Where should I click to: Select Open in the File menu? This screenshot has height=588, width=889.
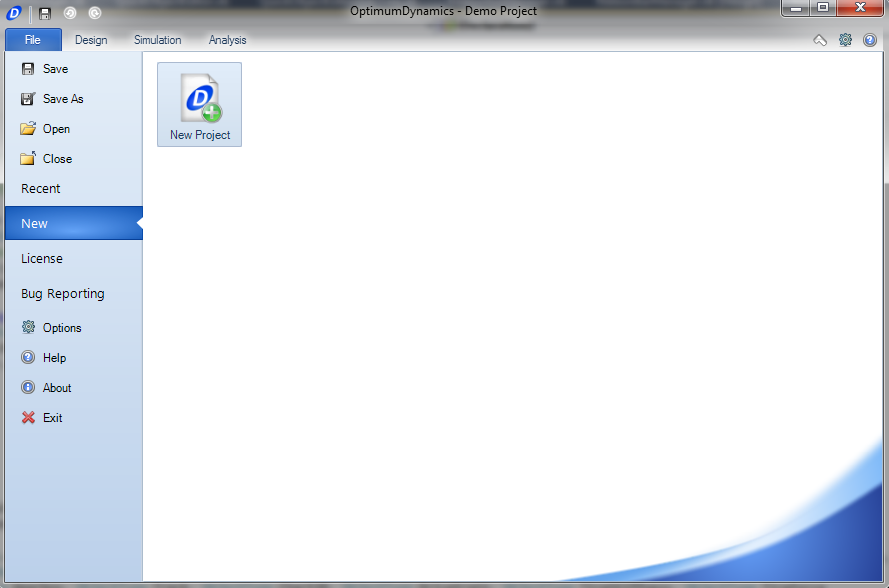pyautogui.click(x=74, y=129)
